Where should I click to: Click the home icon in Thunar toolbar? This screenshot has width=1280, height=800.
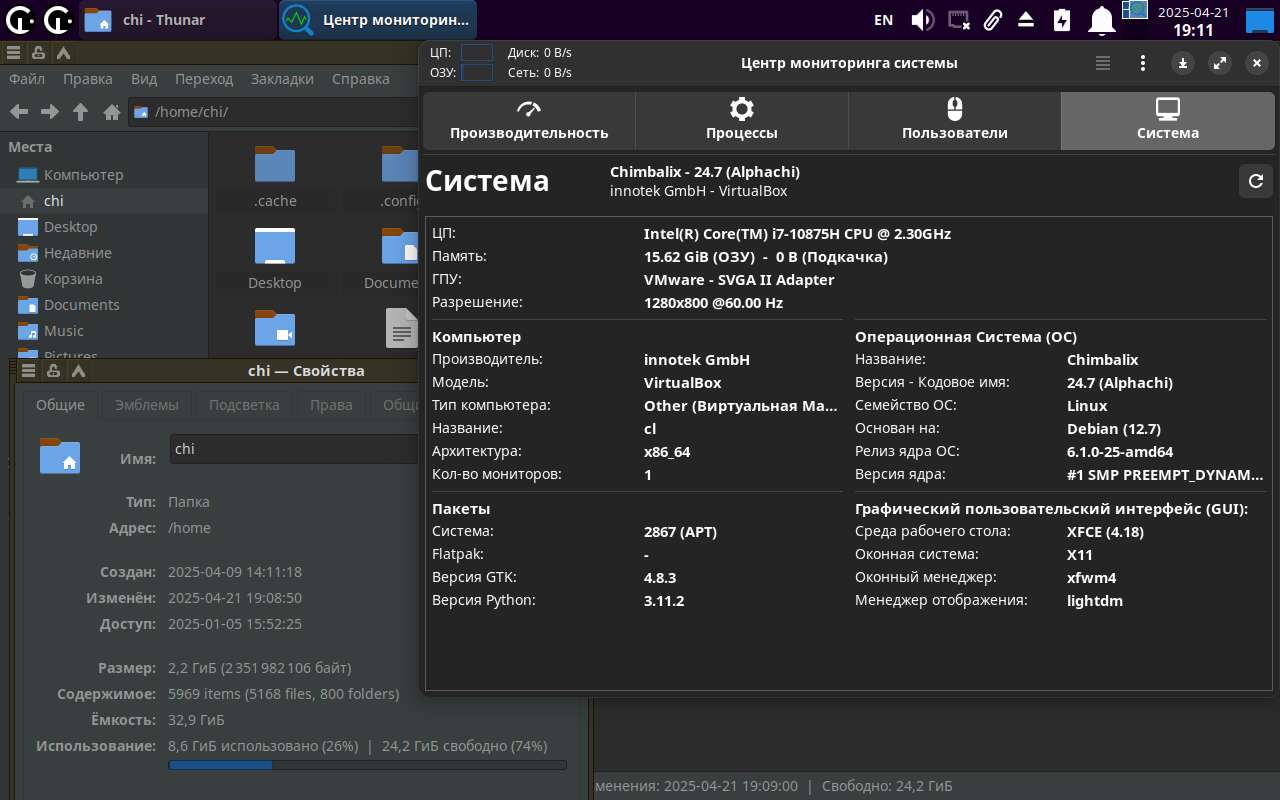[112, 112]
